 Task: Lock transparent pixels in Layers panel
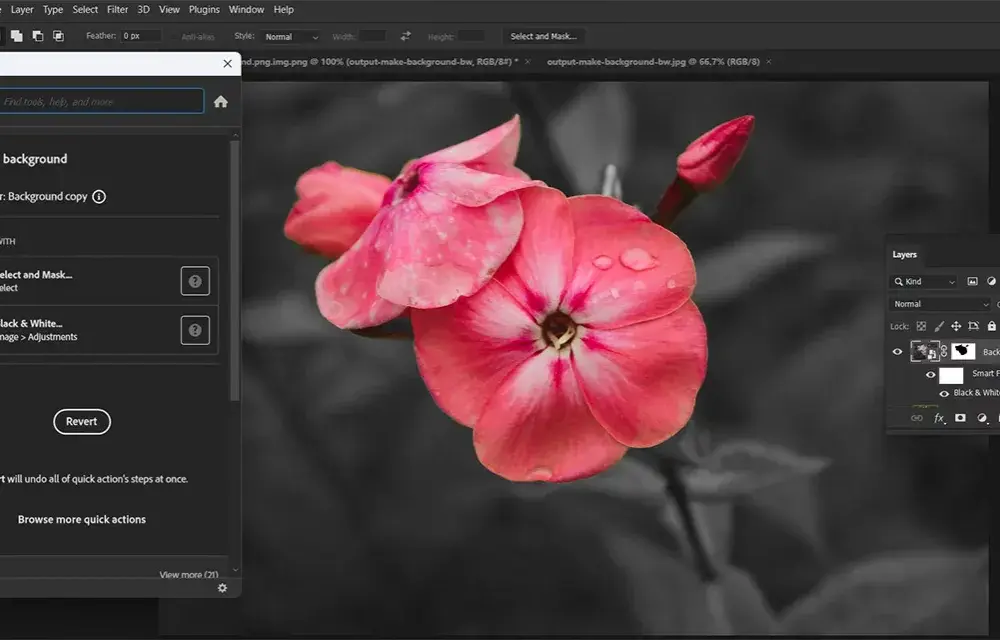pos(921,326)
